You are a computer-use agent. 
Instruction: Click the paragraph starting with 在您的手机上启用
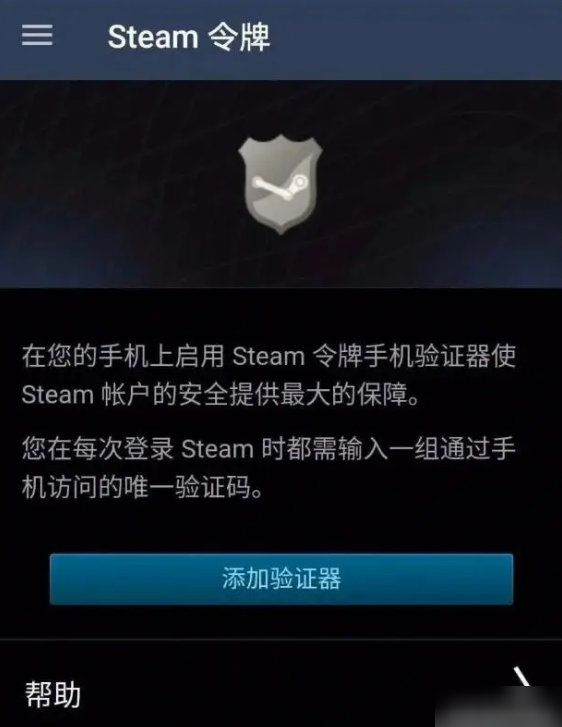269,376
